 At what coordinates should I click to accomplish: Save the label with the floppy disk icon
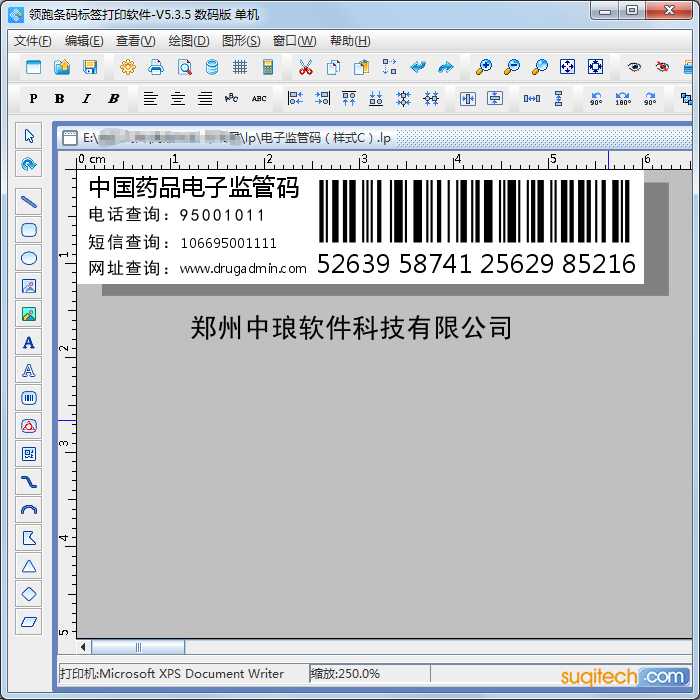90,67
